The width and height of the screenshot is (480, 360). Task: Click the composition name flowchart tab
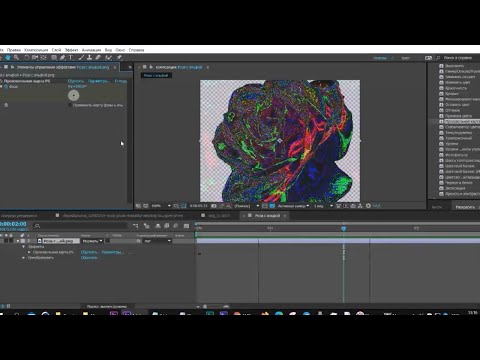coord(156,75)
